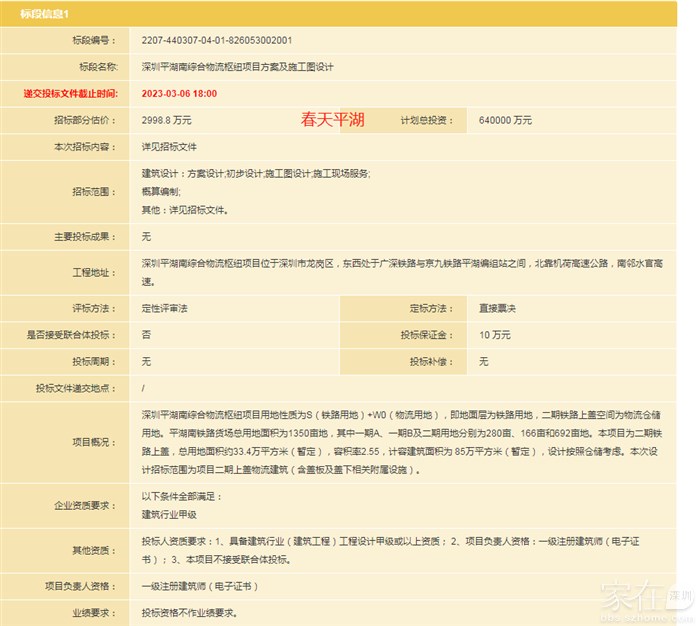Click the red deadline 2023-03-06 18:00
This screenshot has width=700, height=626.
(180, 93)
